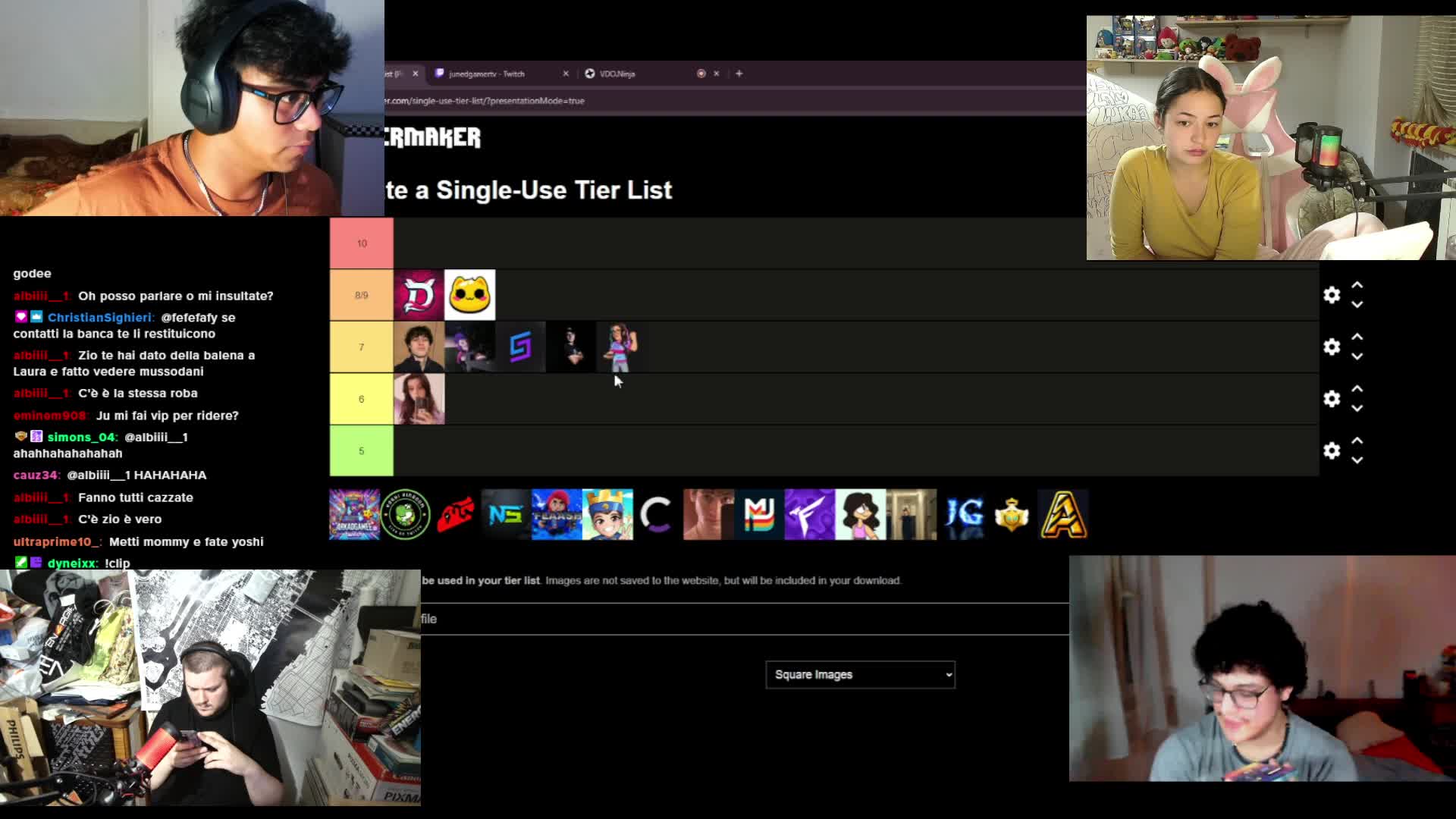Click cauz34 username in chat
This screenshot has height=819, width=1456.
tap(36, 475)
